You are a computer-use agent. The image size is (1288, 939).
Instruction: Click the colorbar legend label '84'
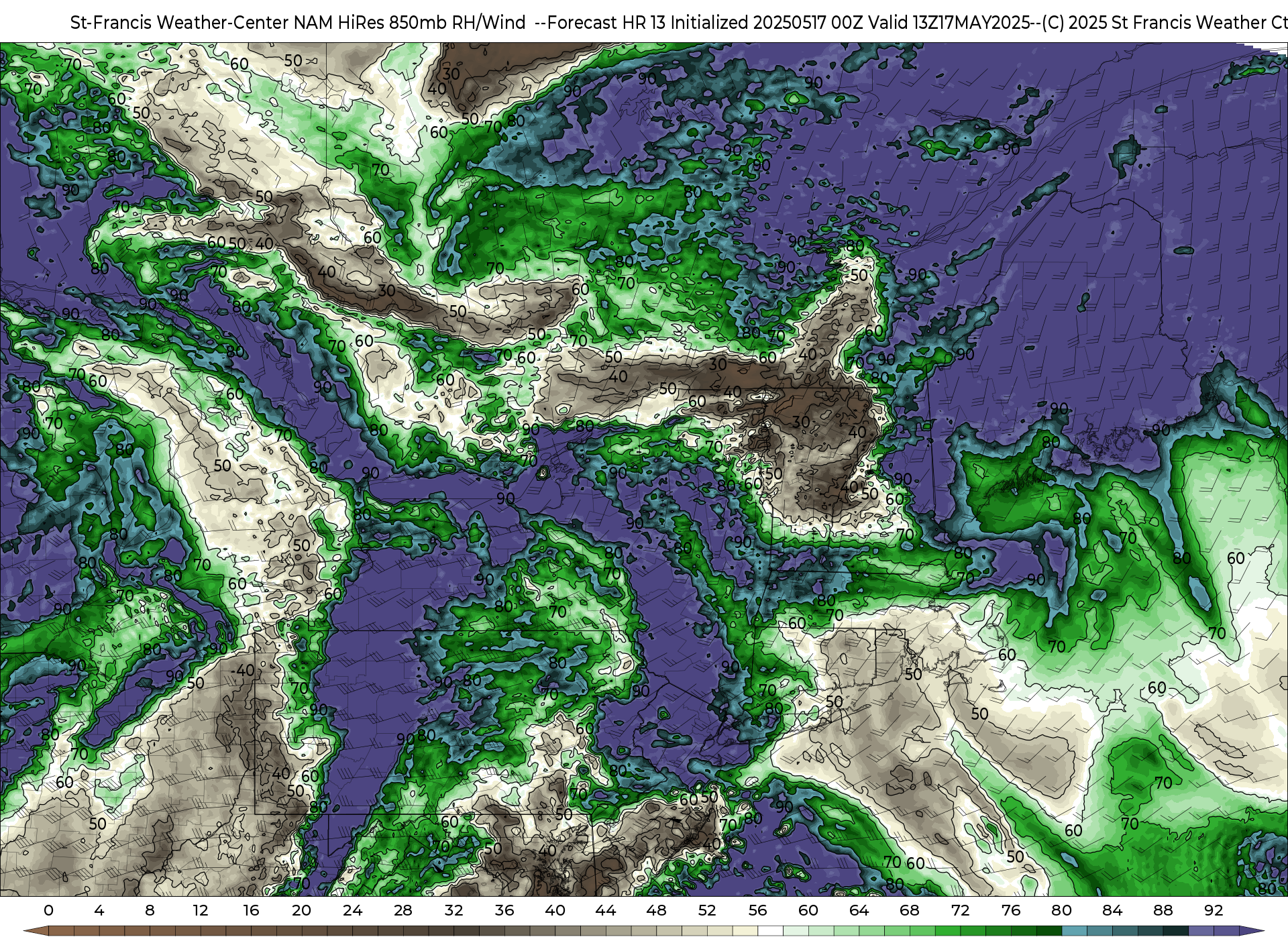coord(1112,910)
